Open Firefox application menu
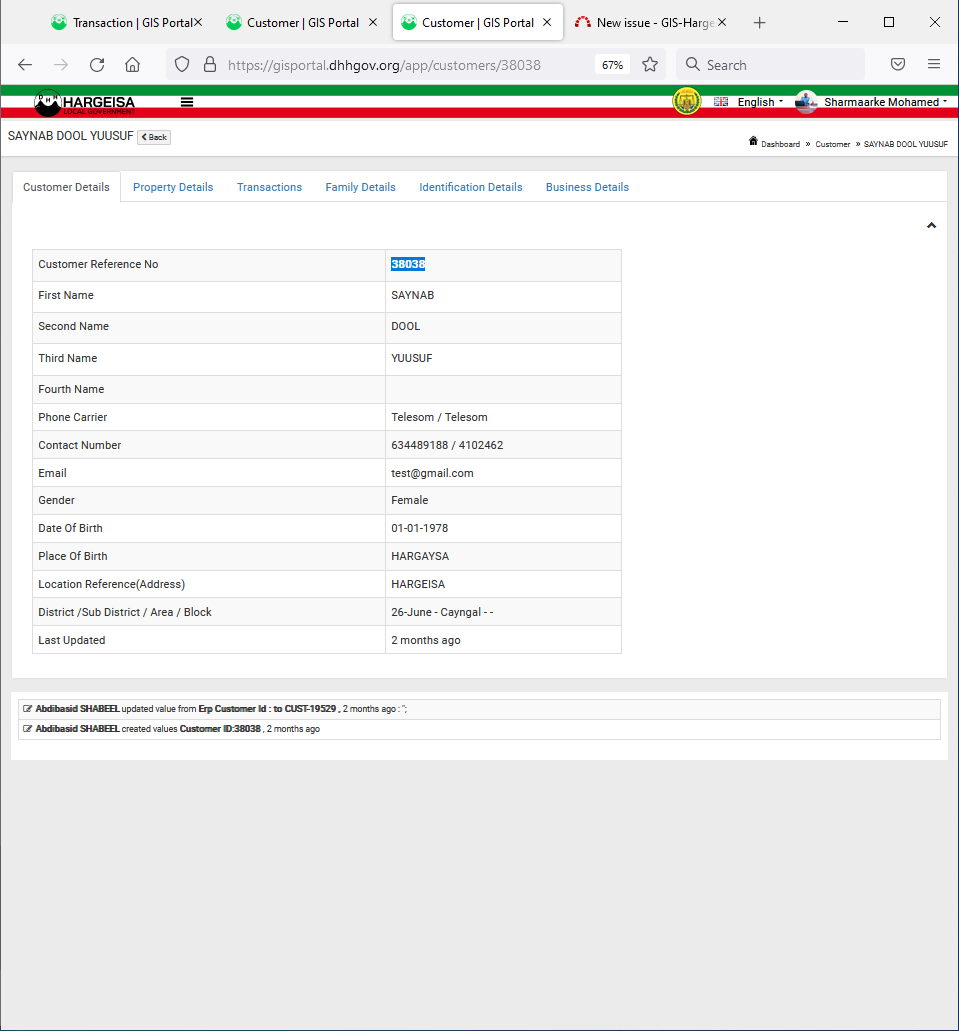The image size is (959, 1031). 934,64
